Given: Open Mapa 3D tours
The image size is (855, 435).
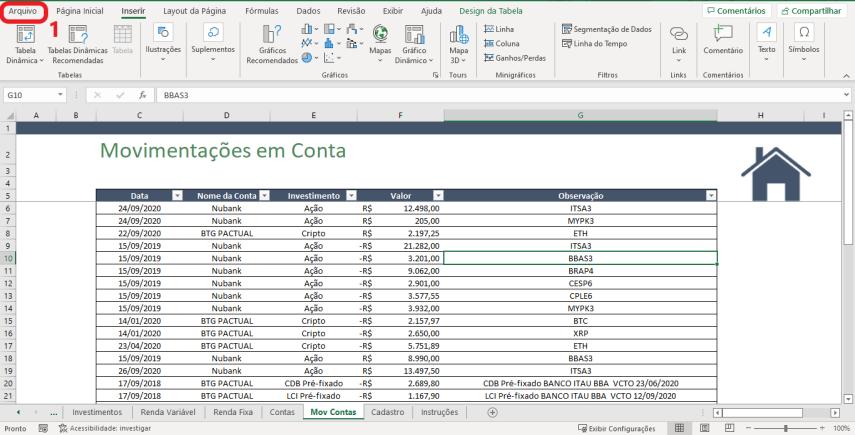Looking at the screenshot, I should click(x=459, y=45).
